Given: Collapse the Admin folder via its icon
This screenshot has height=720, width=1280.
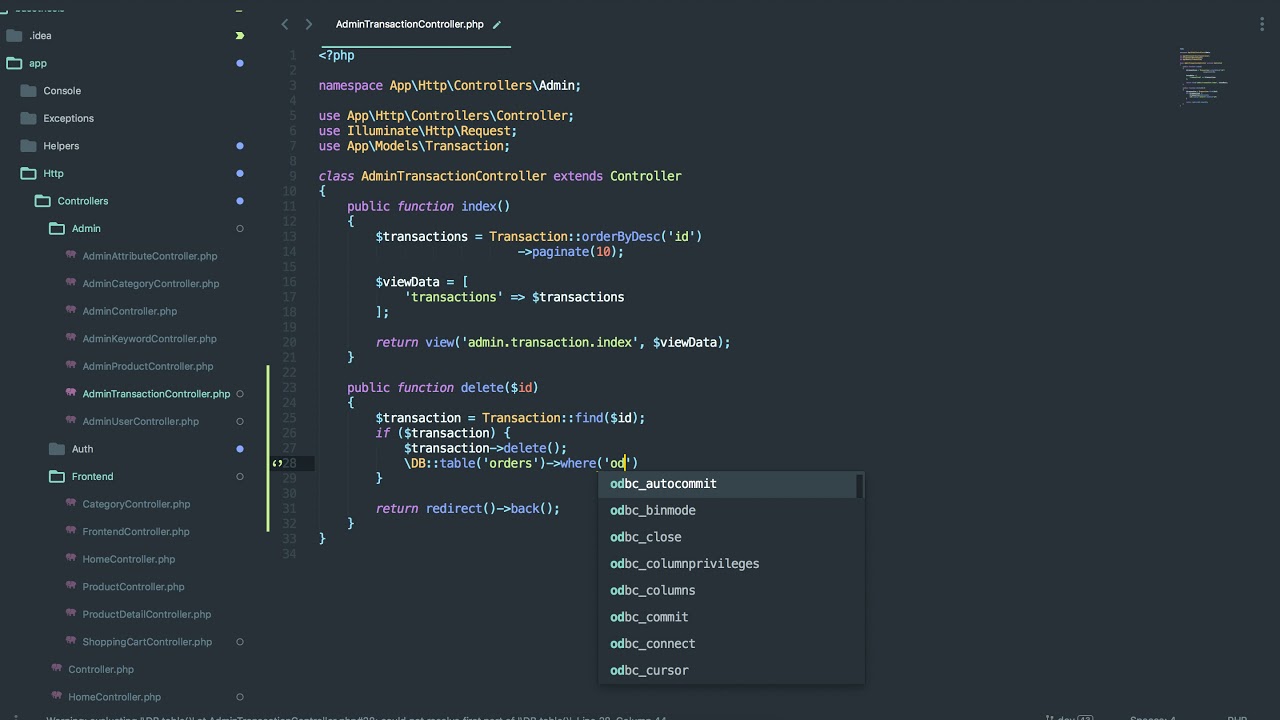Looking at the screenshot, I should point(56,228).
